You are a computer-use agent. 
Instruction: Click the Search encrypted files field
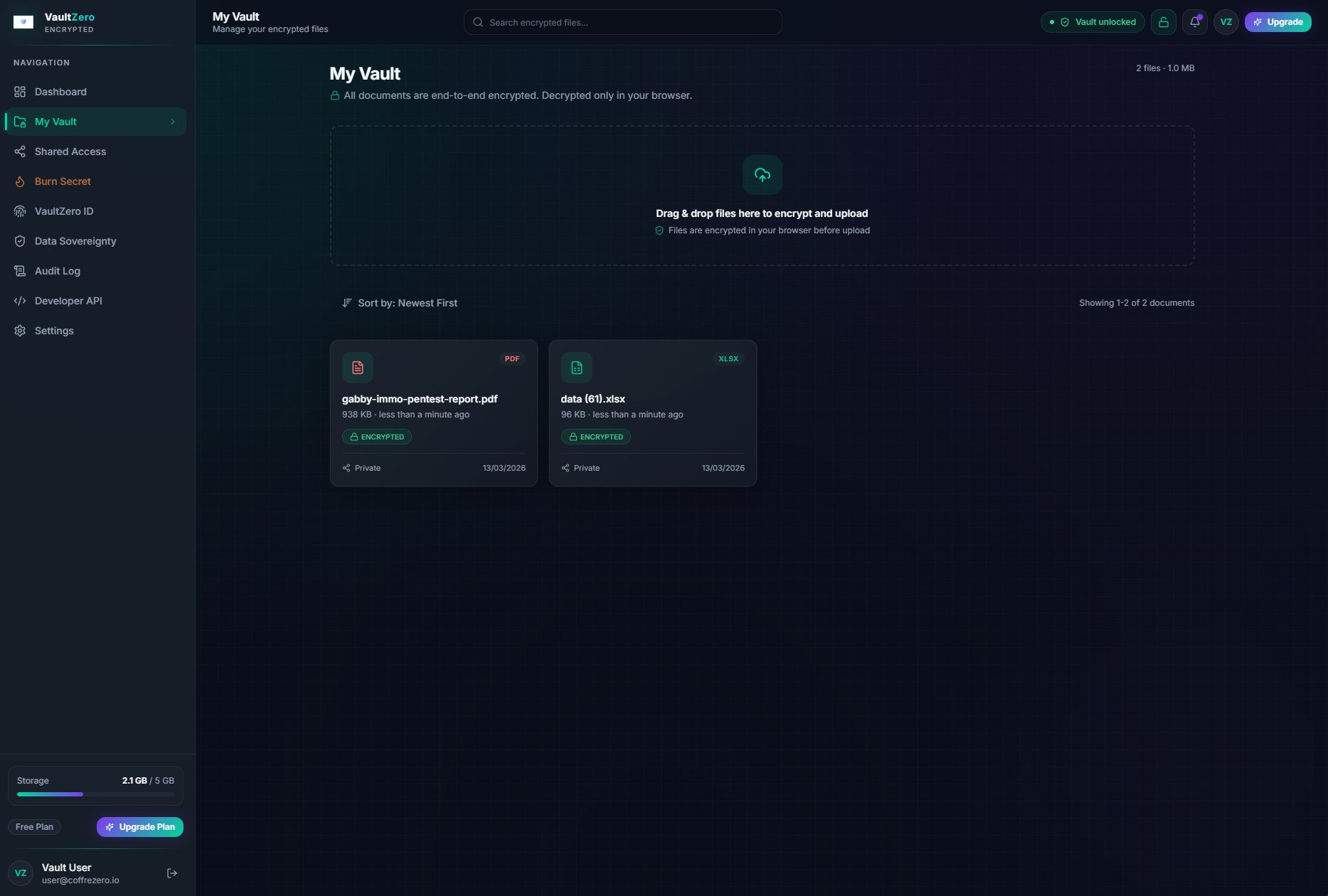(622, 23)
